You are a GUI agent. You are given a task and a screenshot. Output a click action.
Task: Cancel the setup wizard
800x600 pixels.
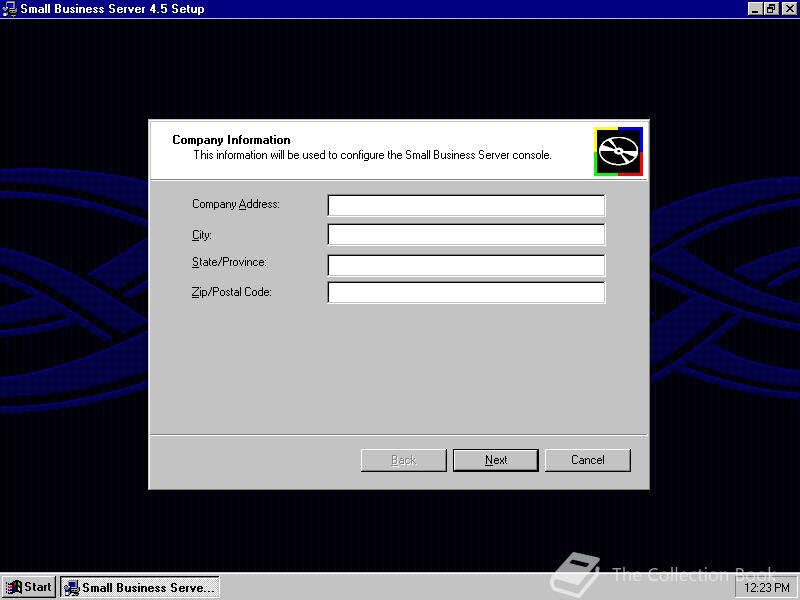[x=588, y=460]
